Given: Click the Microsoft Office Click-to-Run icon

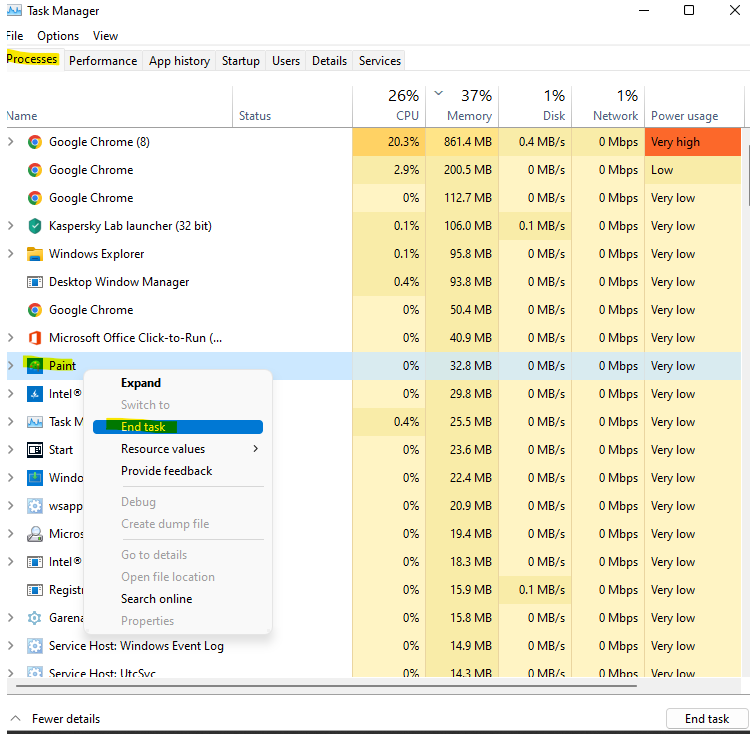Looking at the screenshot, I should pyautogui.click(x=34, y=338).
